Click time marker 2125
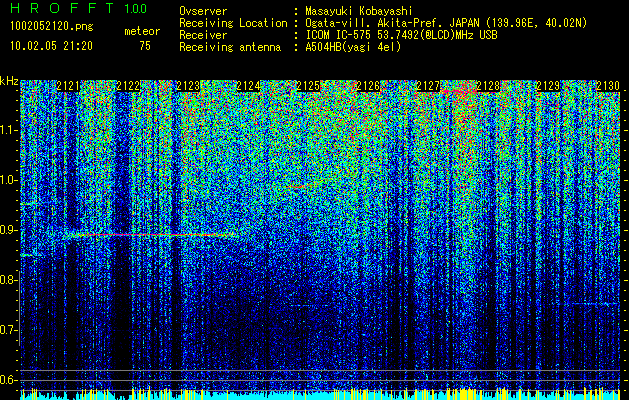The image size is (629, 400). tap(308, 85)
